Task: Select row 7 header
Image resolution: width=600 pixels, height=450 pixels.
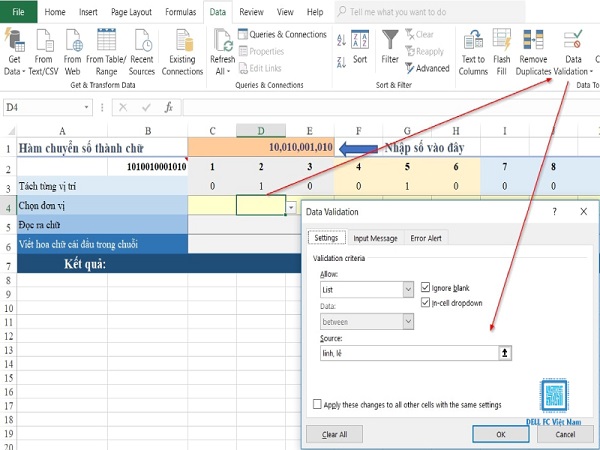Action: (8, 264)
